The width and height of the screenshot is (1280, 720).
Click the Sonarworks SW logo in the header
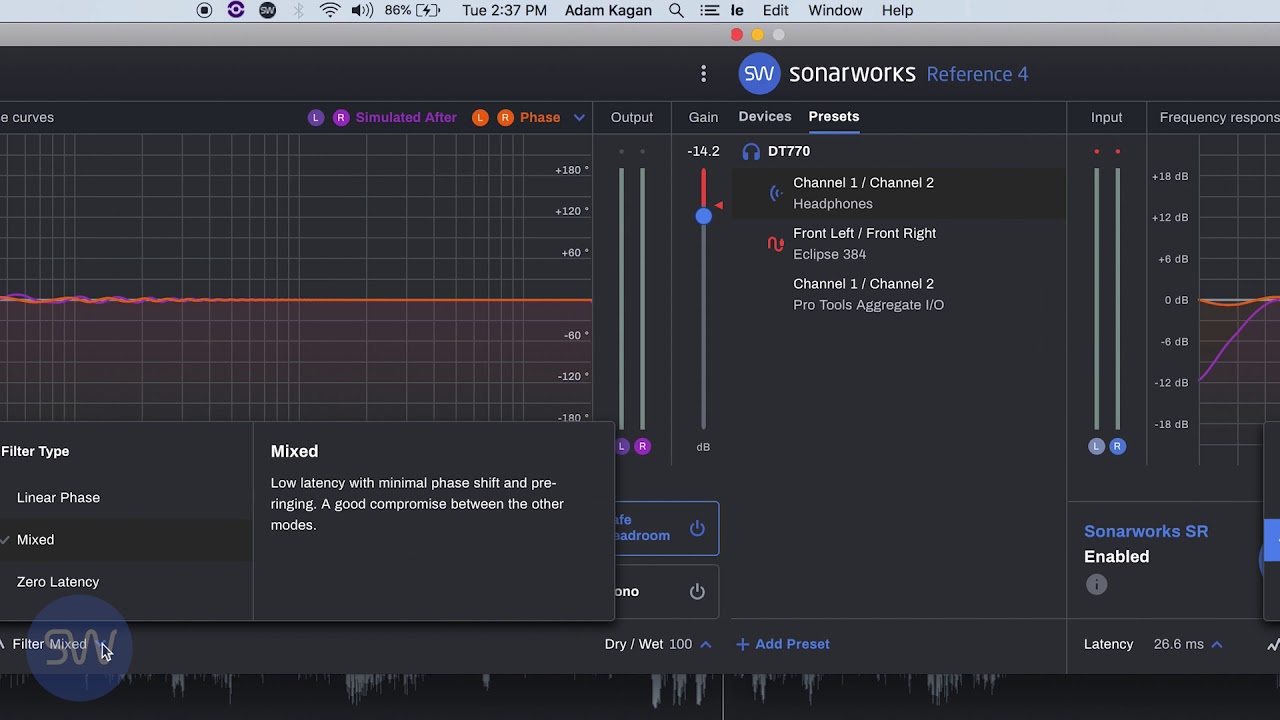(x=759, y=73)
